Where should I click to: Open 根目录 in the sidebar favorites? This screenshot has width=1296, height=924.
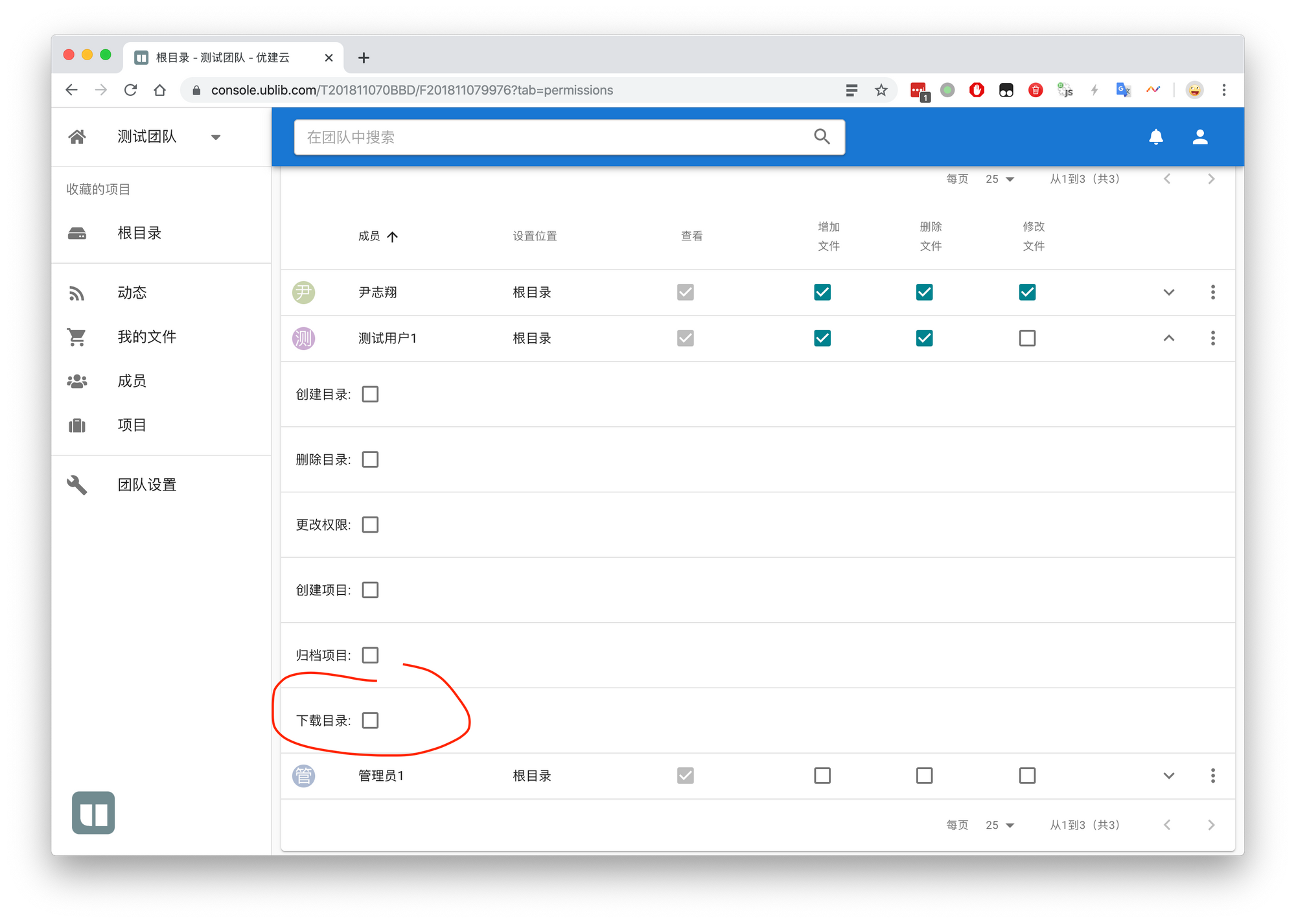(139, 233)
